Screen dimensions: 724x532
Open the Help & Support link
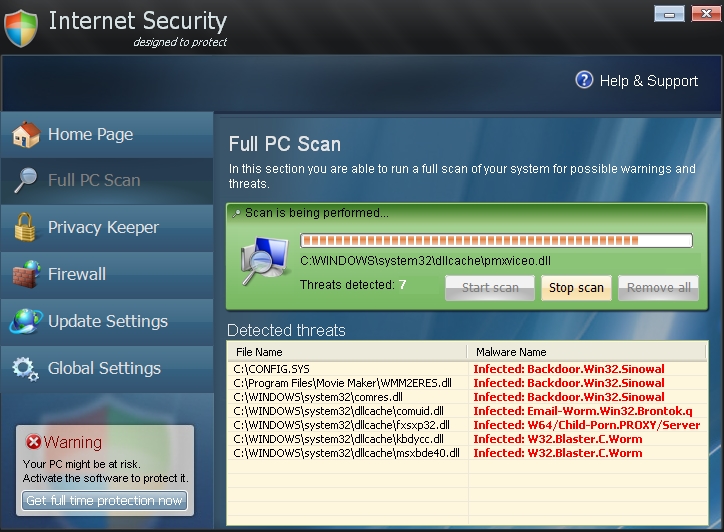(648, 81)
